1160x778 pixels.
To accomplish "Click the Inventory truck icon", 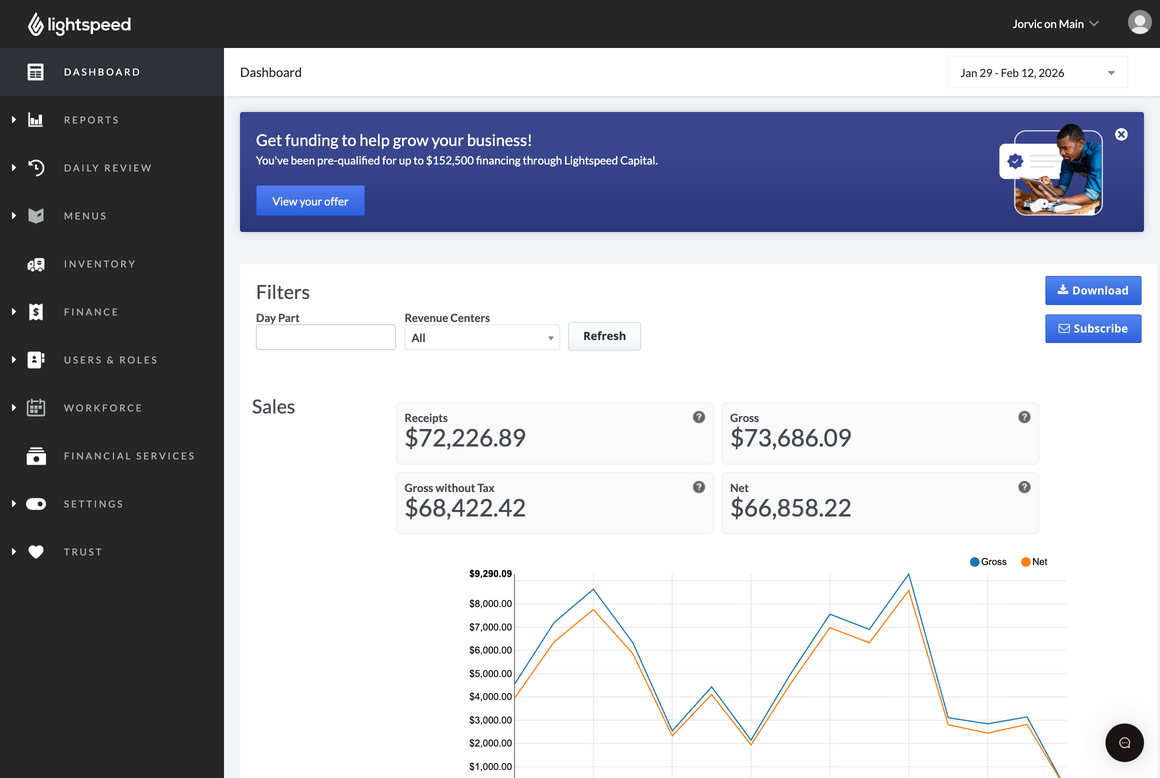I will 36,264.
